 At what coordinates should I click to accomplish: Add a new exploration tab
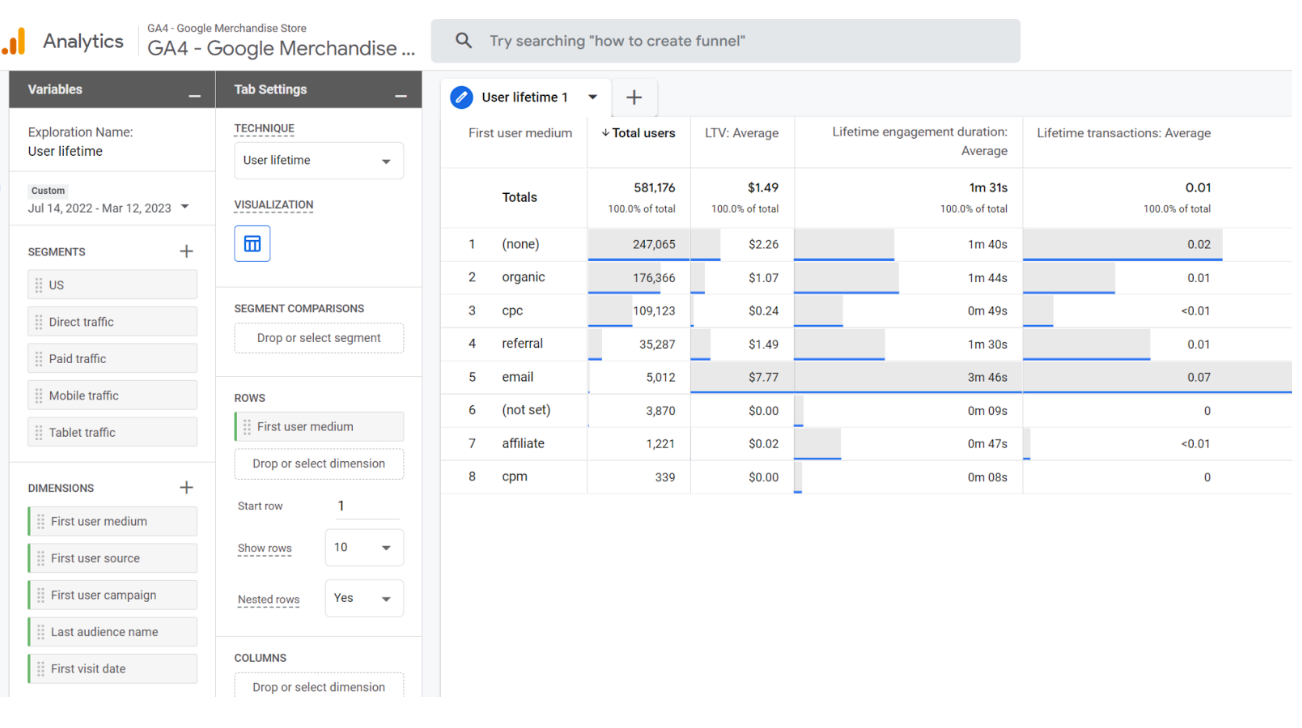(x=634, y=97)
